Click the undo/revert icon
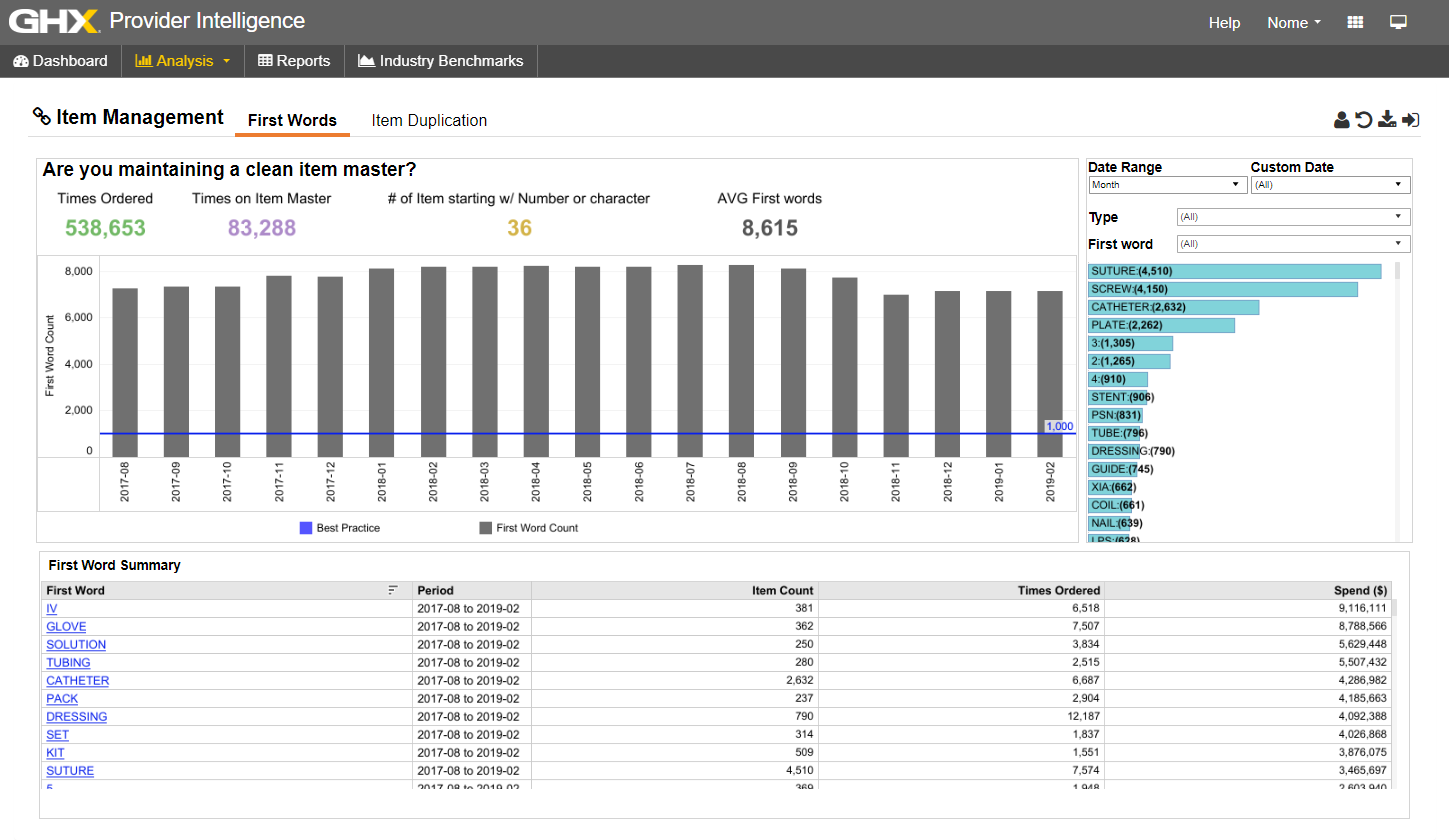 pos(1364,120)
